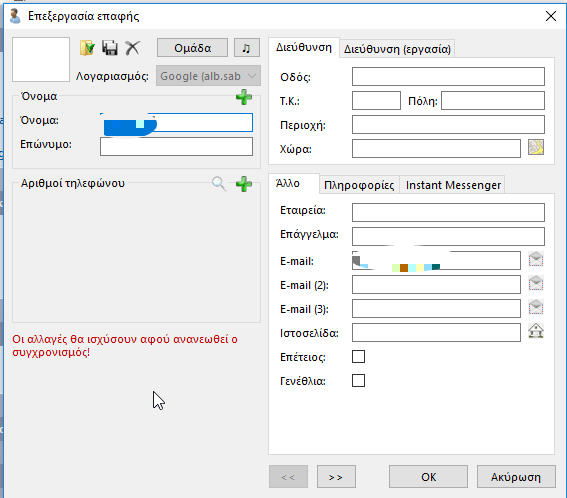Click the Λογαριασμός: label
Screen dimensions: 567x498
pos(112,76)
